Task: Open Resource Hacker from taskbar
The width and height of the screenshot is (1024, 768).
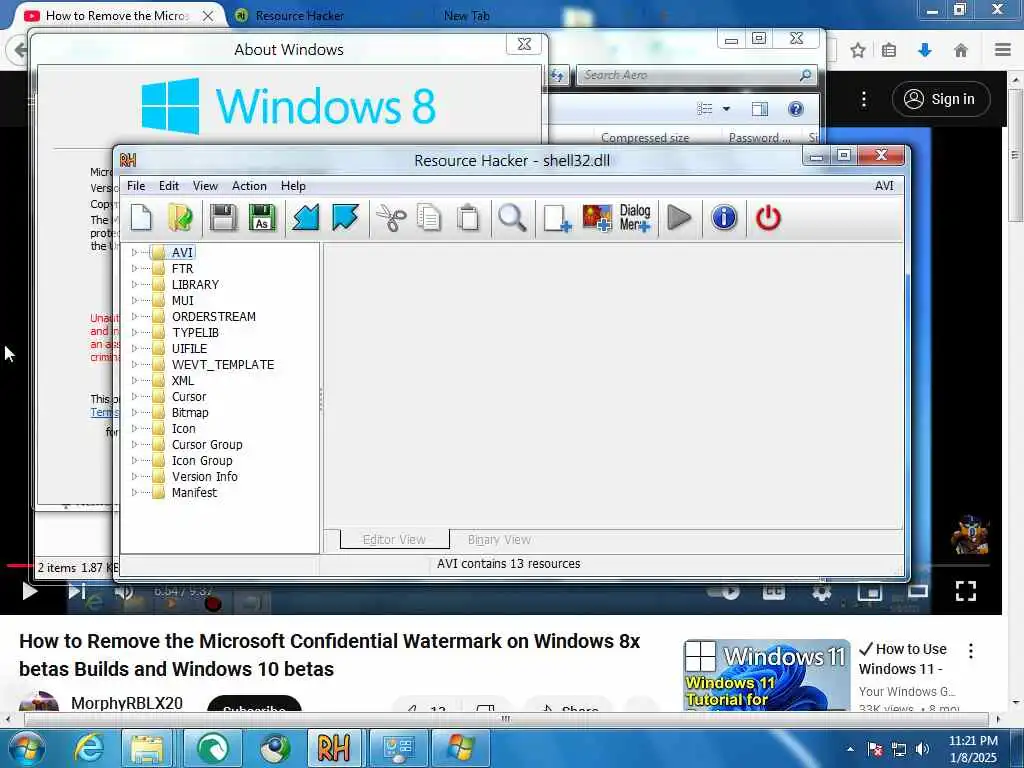Action: click(x=334, y=748)
